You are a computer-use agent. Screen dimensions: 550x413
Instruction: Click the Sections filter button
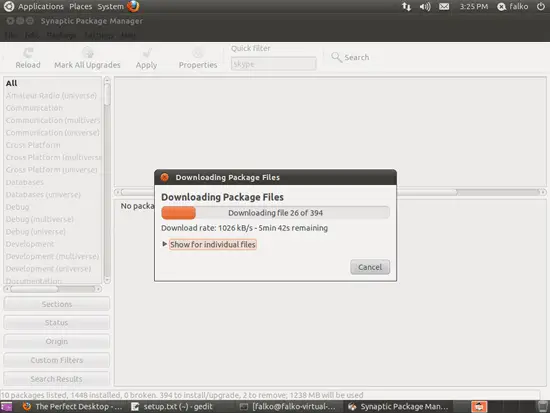pyautogui.click(x=56, y=304)
